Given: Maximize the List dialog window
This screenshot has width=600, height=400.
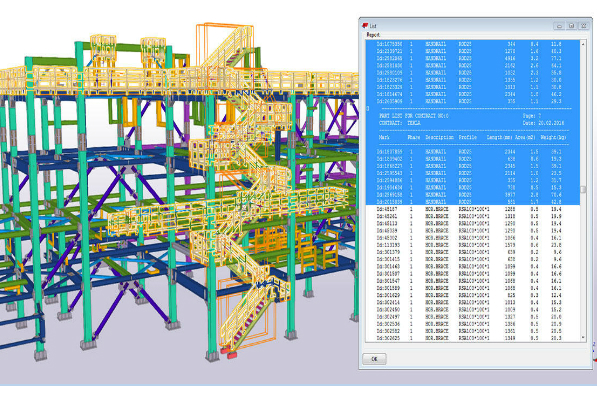Looking at the screenshot, I should (570, 24).
